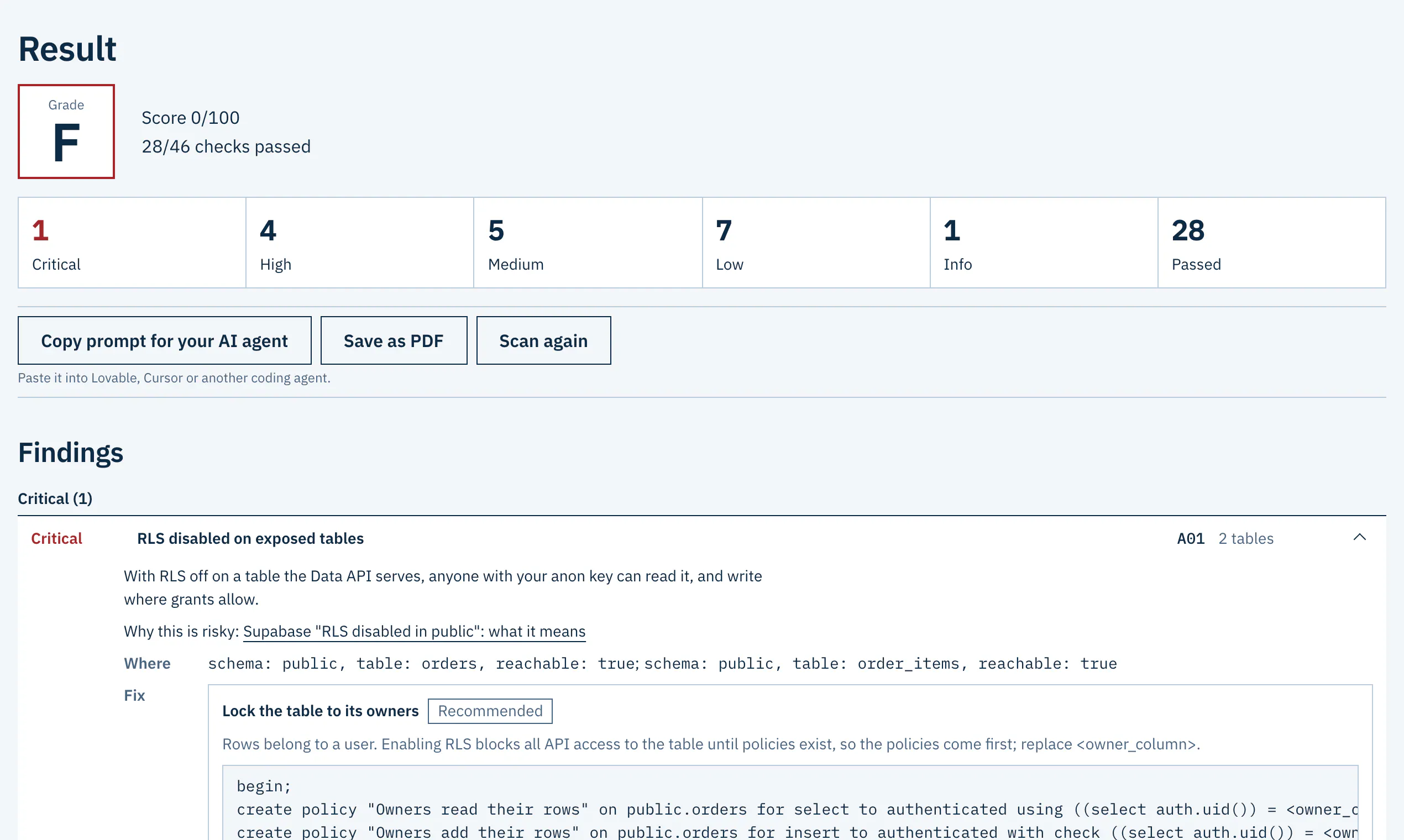Click the Critical (1) section heading

point(55,498)
